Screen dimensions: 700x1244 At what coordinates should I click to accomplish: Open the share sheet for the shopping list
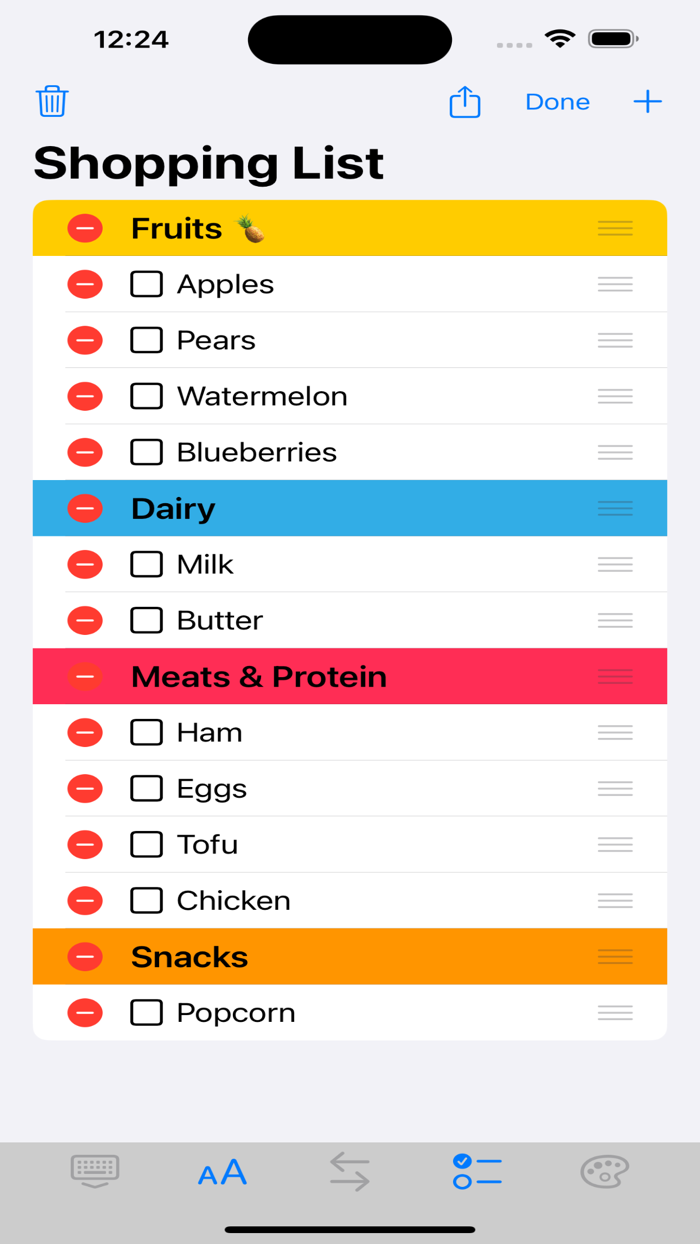464,101
